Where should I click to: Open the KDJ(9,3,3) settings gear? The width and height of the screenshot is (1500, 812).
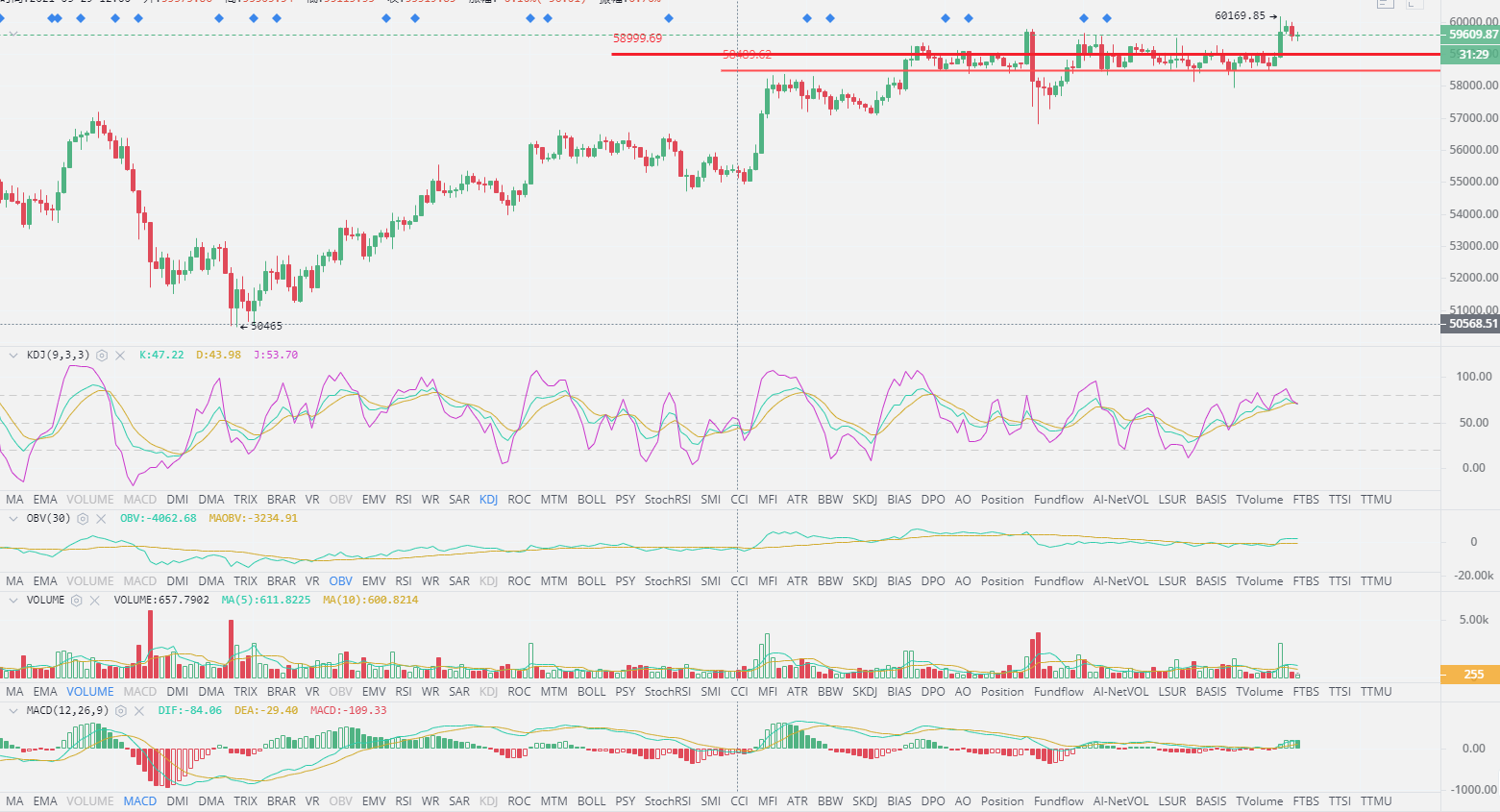(101, 355)
